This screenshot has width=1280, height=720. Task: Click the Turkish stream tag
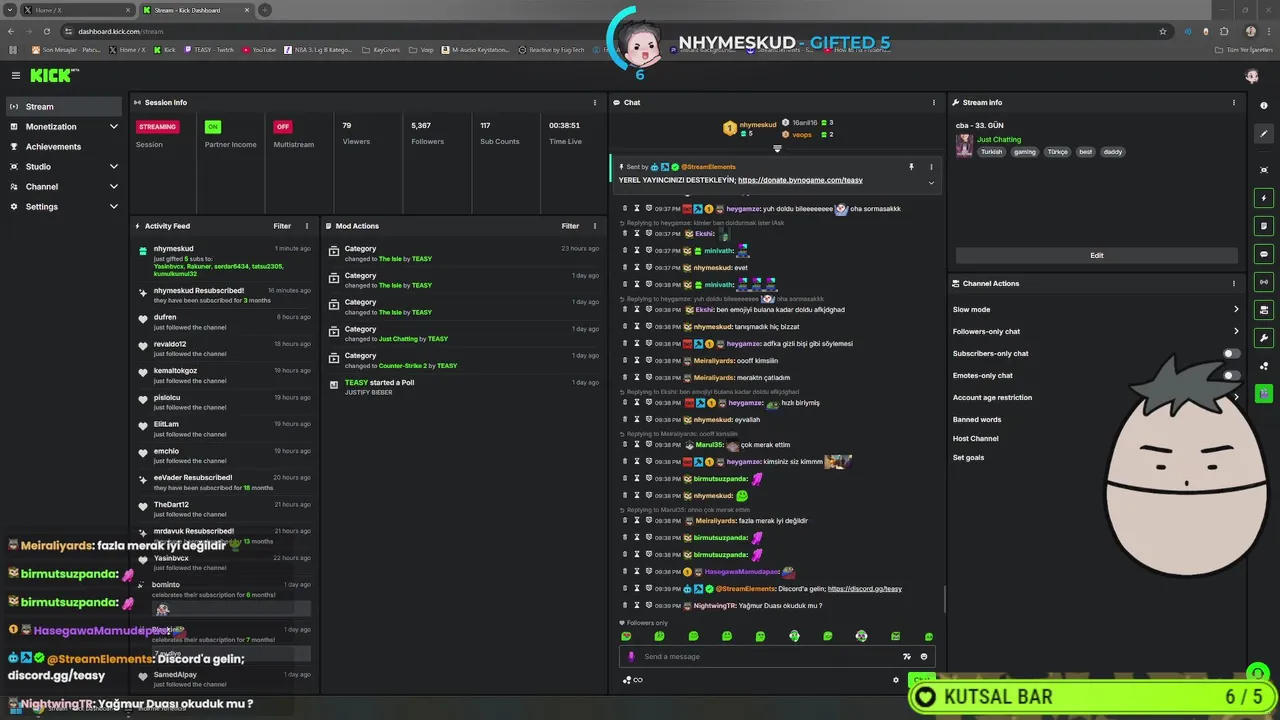point(991,152)
